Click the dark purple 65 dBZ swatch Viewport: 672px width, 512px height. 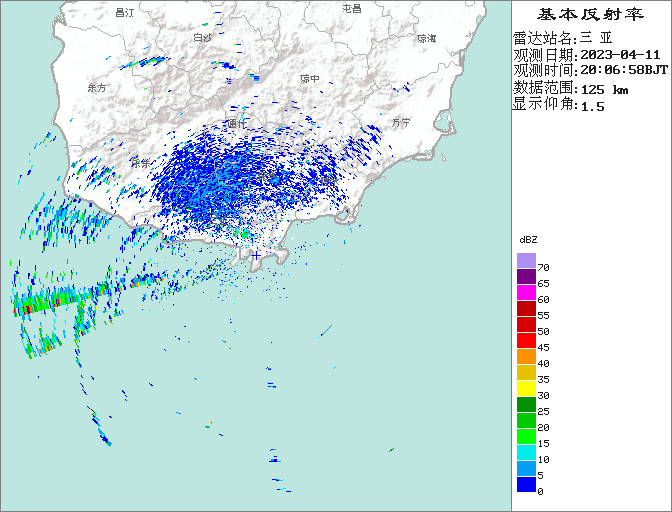coord(526,276)
